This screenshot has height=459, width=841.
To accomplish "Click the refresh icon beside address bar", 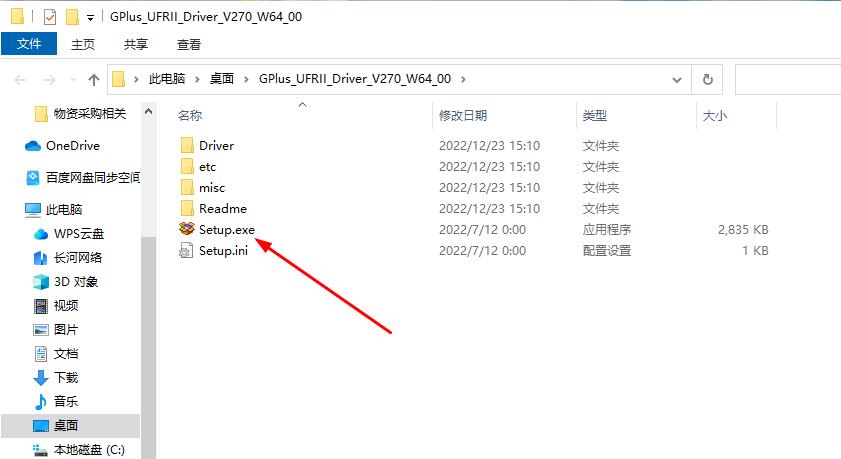I will pos(707,79).
